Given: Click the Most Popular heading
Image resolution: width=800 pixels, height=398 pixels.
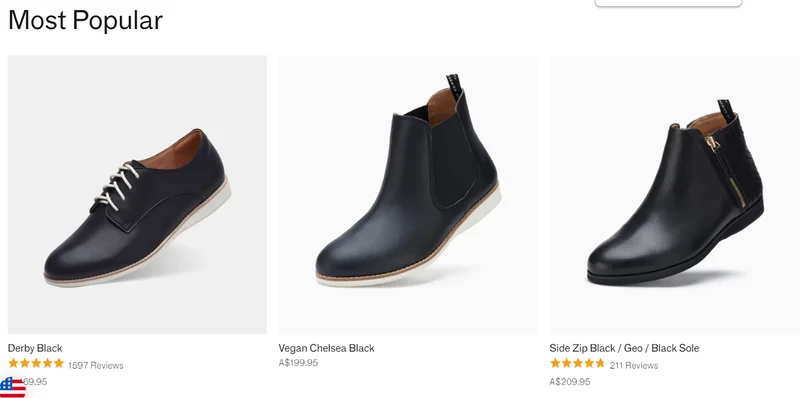Looking at the screenshot, I should coord(85,20).
